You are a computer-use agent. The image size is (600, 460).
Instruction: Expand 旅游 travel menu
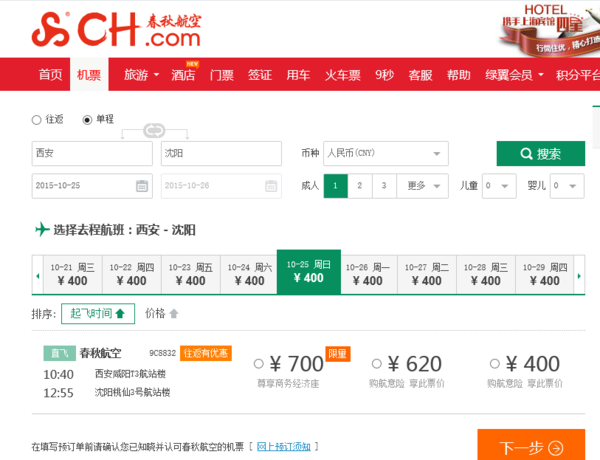tap(141, 75)
